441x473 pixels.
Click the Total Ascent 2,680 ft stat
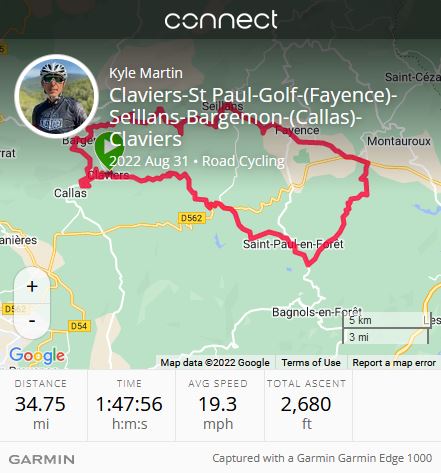pyautogui.click(x=306, y=406)
